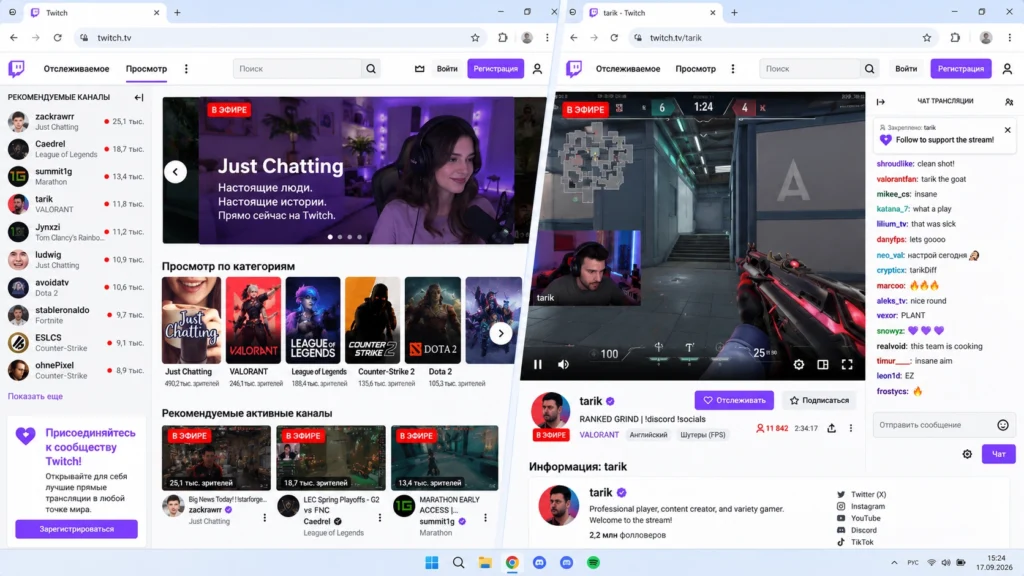The image size is (1024, 576).
Task: Click Twitch logo in left window
Action: point(16,69)
